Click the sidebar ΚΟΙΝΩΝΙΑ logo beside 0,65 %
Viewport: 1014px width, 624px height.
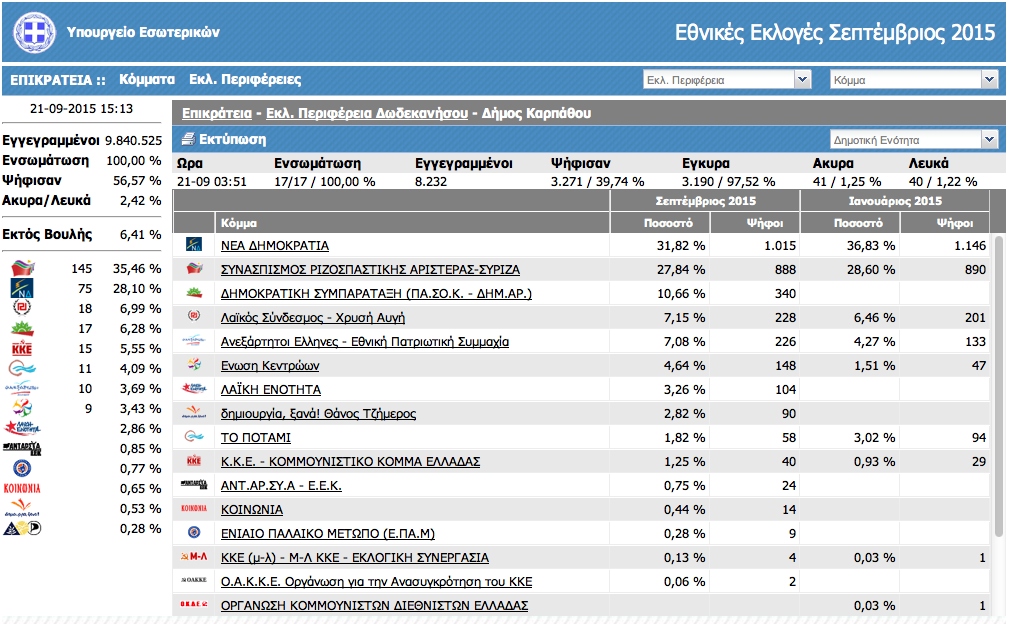22,488
